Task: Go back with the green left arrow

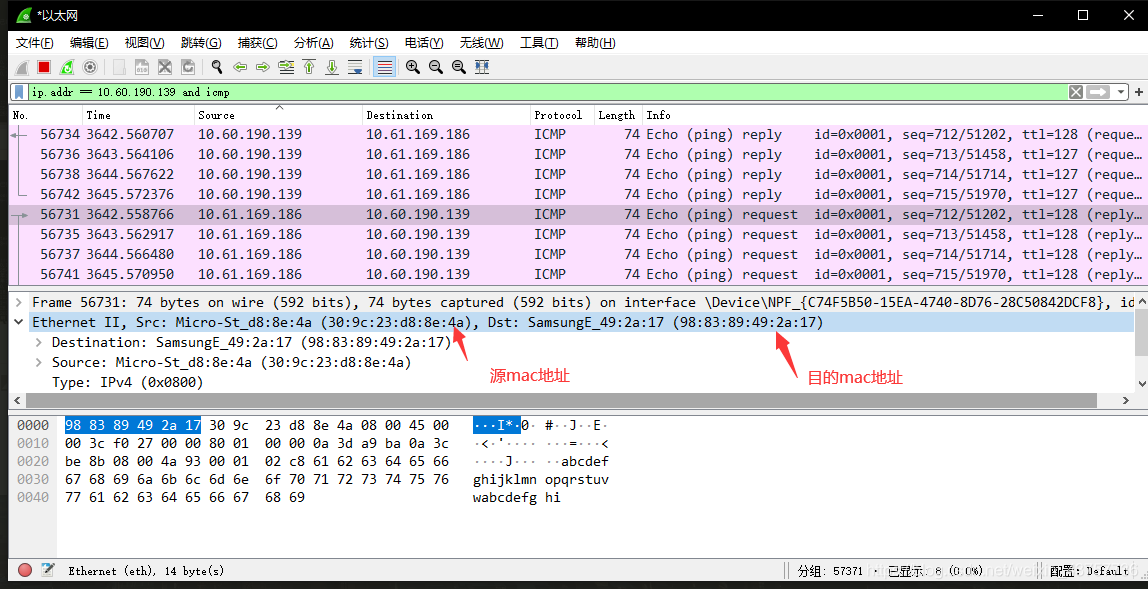Action: pyautogui.click(x=239, y=67)
